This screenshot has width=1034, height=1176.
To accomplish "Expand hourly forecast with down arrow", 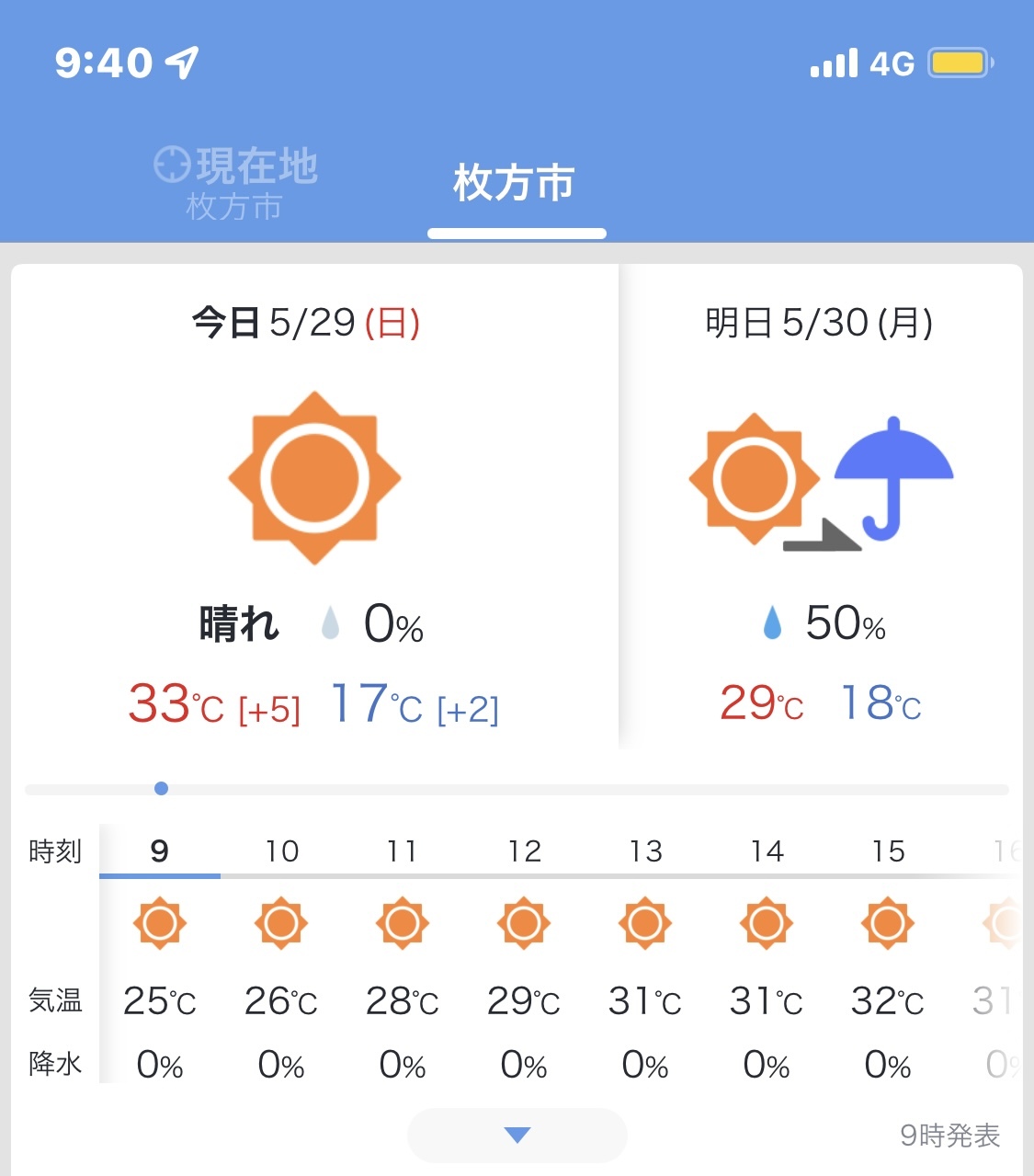I will coord(517,1136).
